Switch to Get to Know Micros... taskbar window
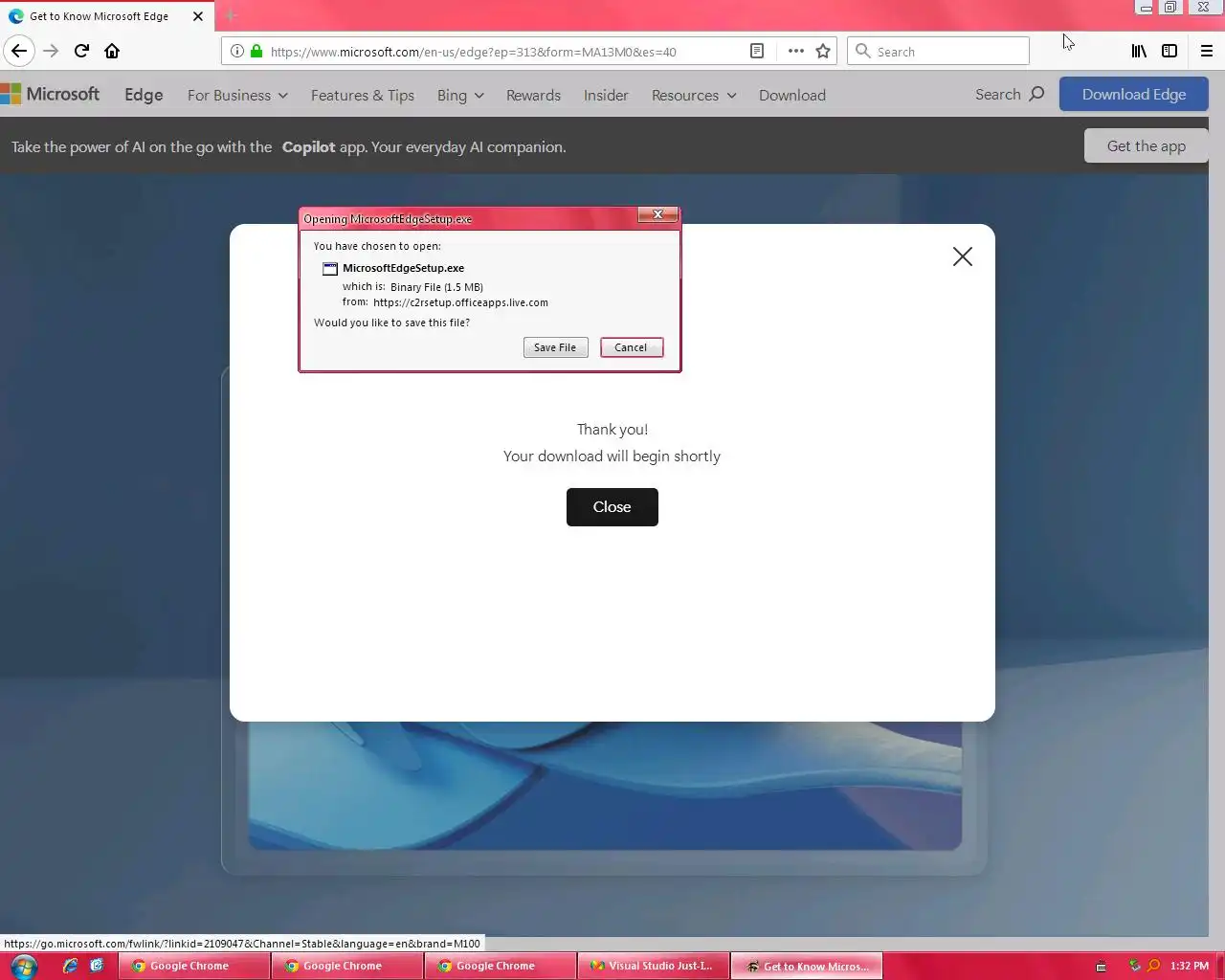 tap(807, 966)
